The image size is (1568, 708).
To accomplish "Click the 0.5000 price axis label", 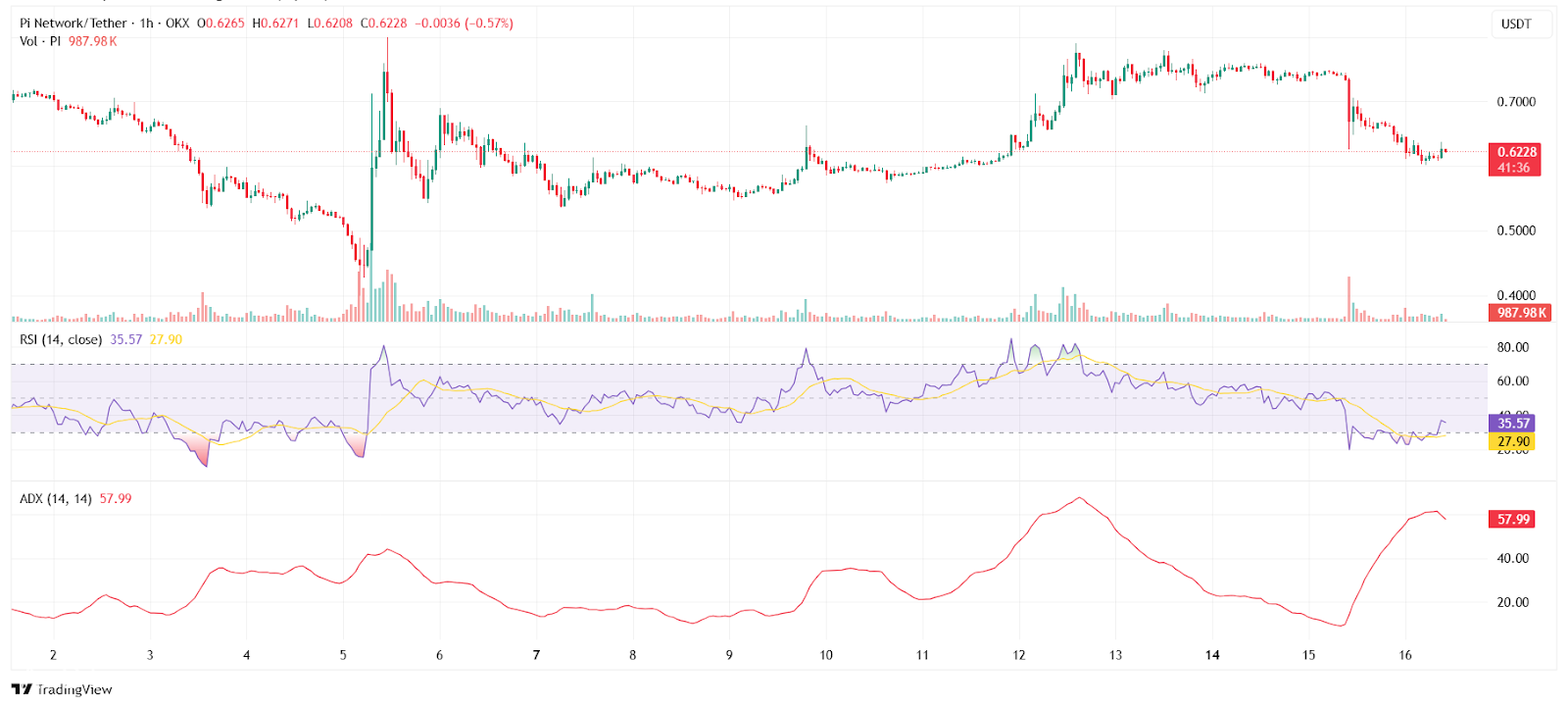I will tap(1516, 231).
